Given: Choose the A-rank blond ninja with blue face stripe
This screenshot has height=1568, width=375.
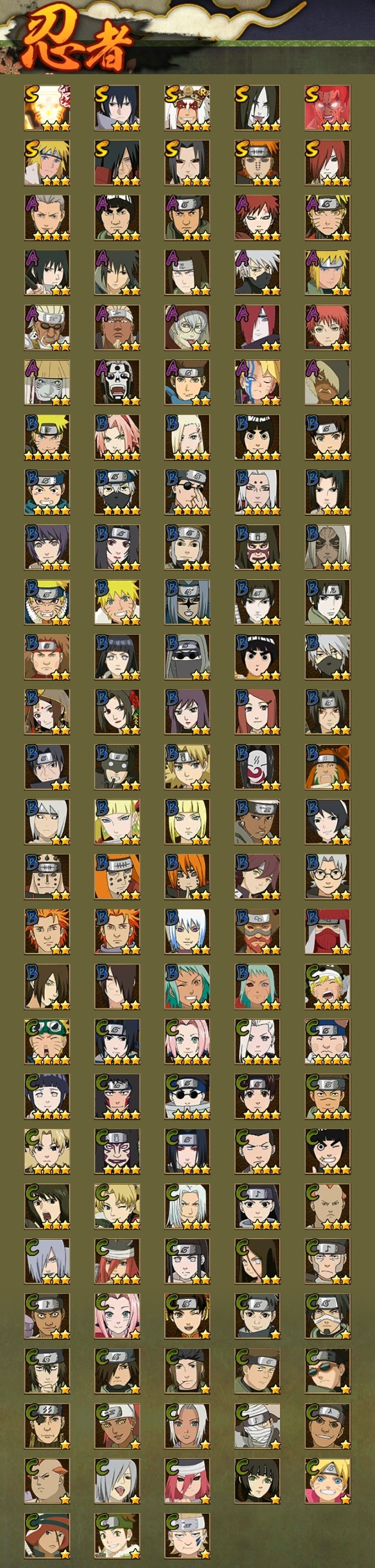Looking at the screenshot, I should [258, 383].
